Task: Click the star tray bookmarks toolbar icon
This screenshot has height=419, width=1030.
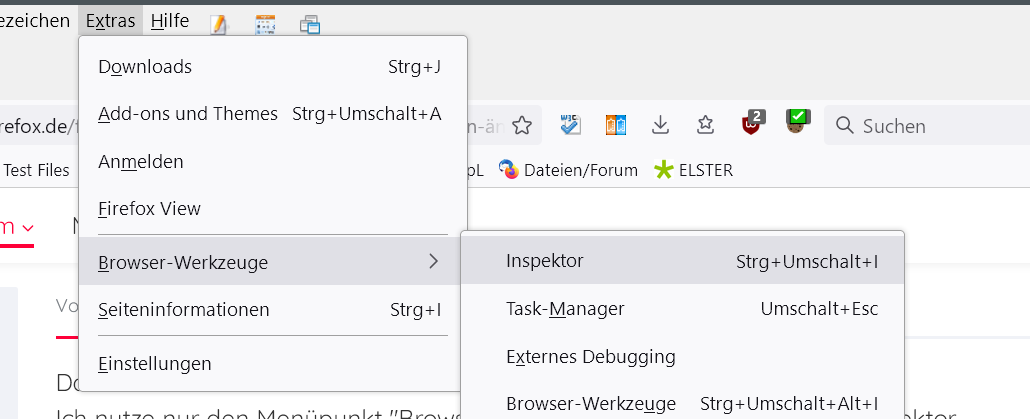Action: [705, 125]
